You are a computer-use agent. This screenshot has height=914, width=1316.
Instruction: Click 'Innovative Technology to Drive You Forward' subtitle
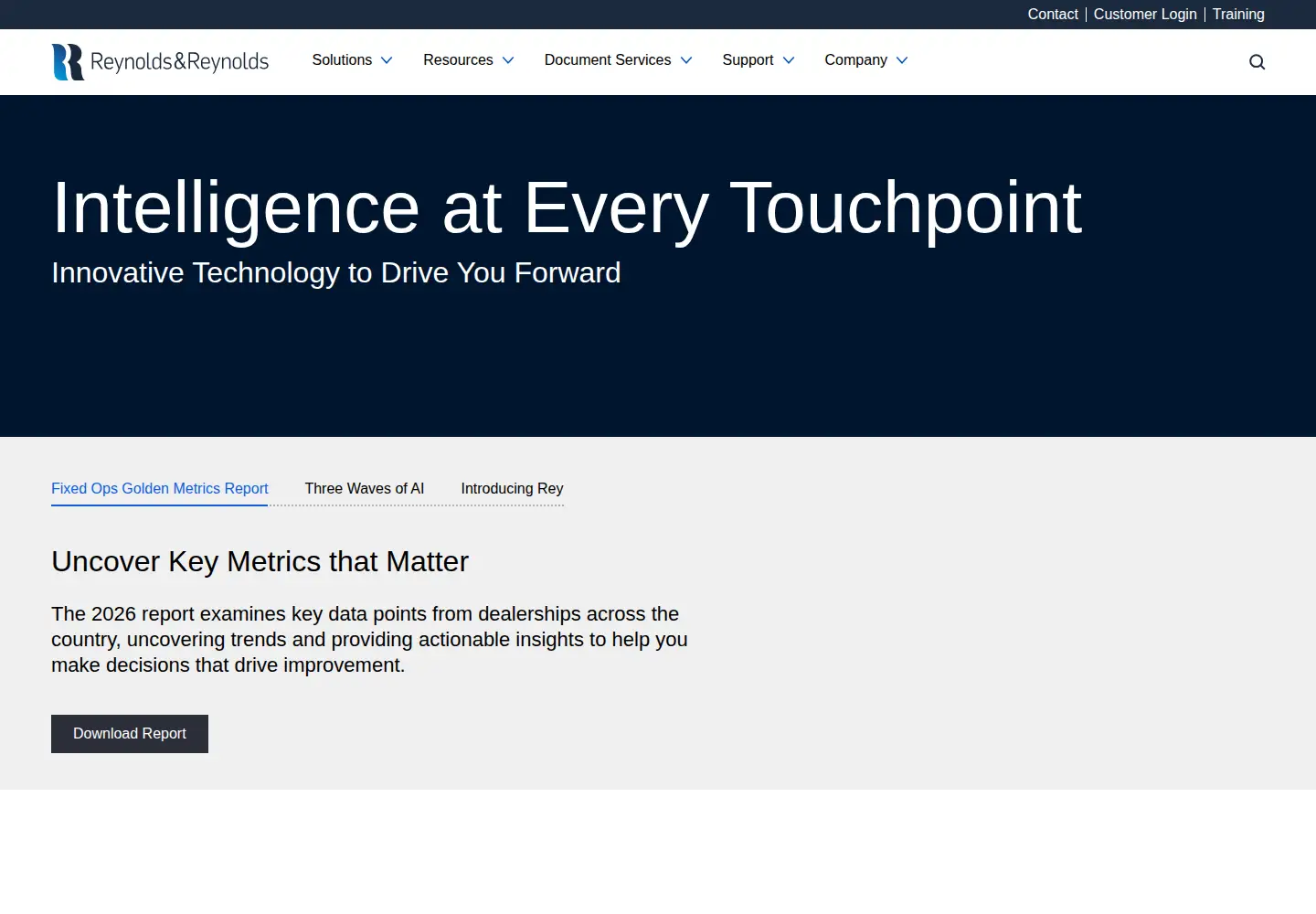point(336,272)
